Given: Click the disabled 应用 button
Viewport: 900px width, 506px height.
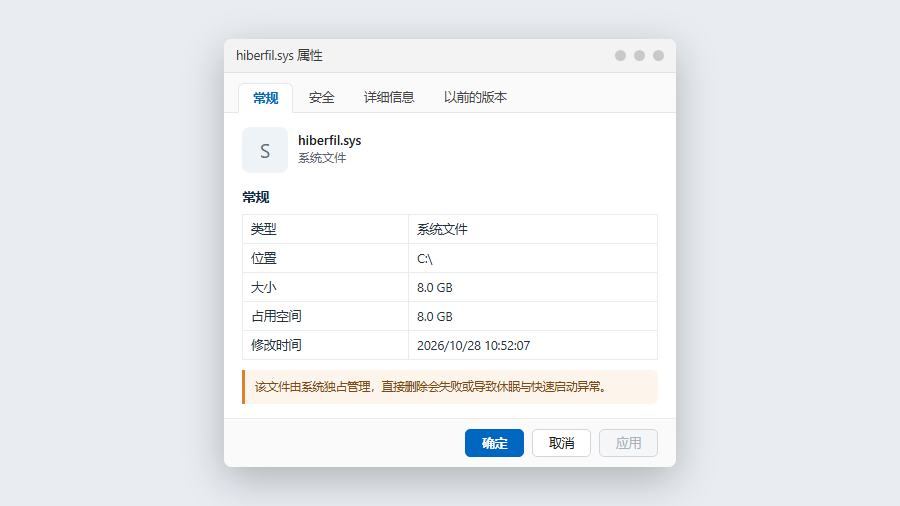Looking at the screenshot, I should (x=628, y=443).
